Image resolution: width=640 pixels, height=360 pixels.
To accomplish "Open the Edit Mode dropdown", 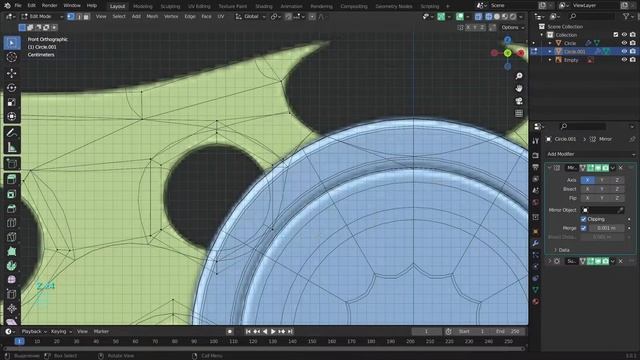I will [x=42, y=16].
